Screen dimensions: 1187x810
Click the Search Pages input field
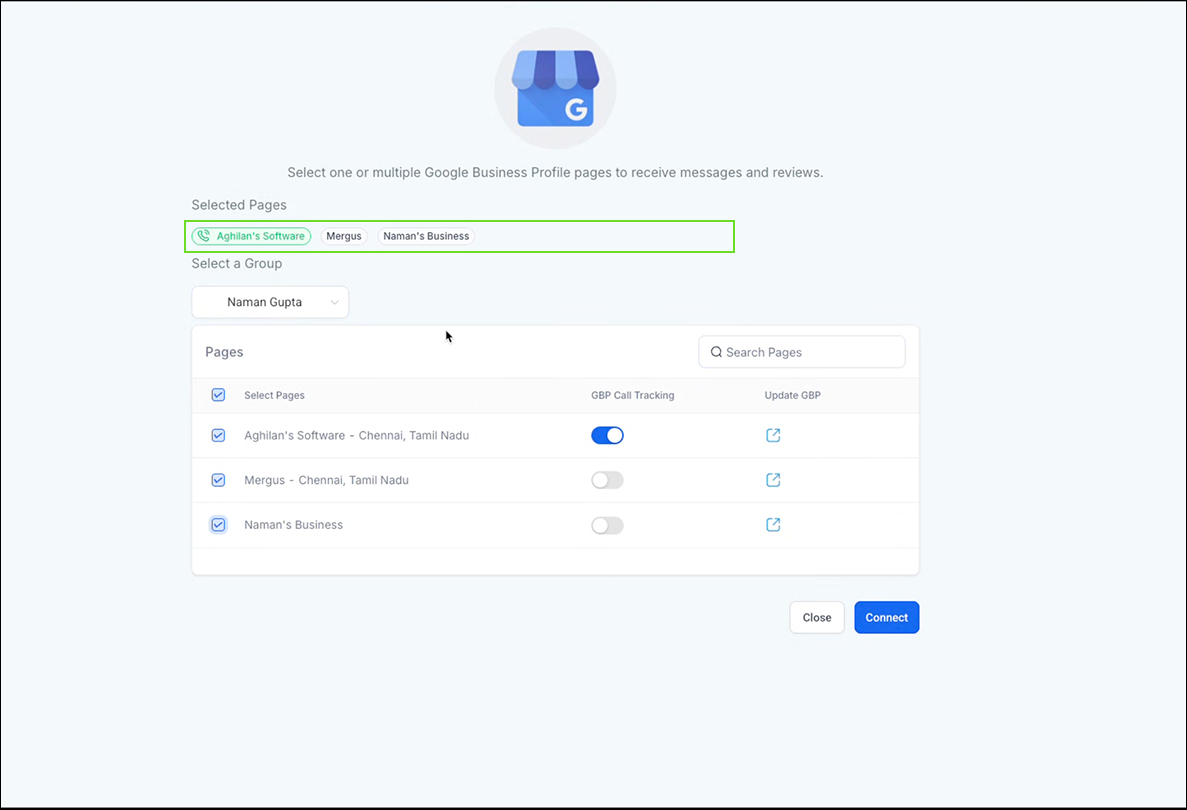(810, 352)
